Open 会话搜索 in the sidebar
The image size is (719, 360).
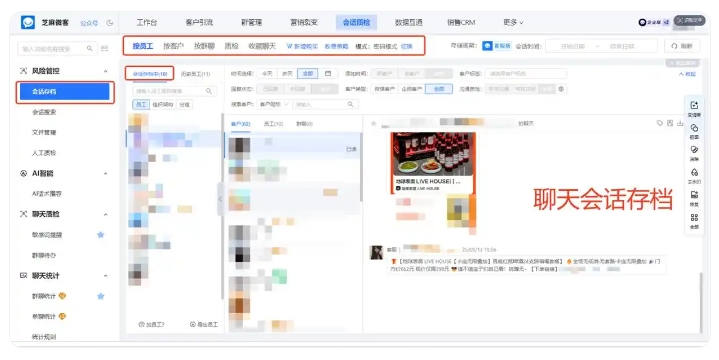pos(44,112)
